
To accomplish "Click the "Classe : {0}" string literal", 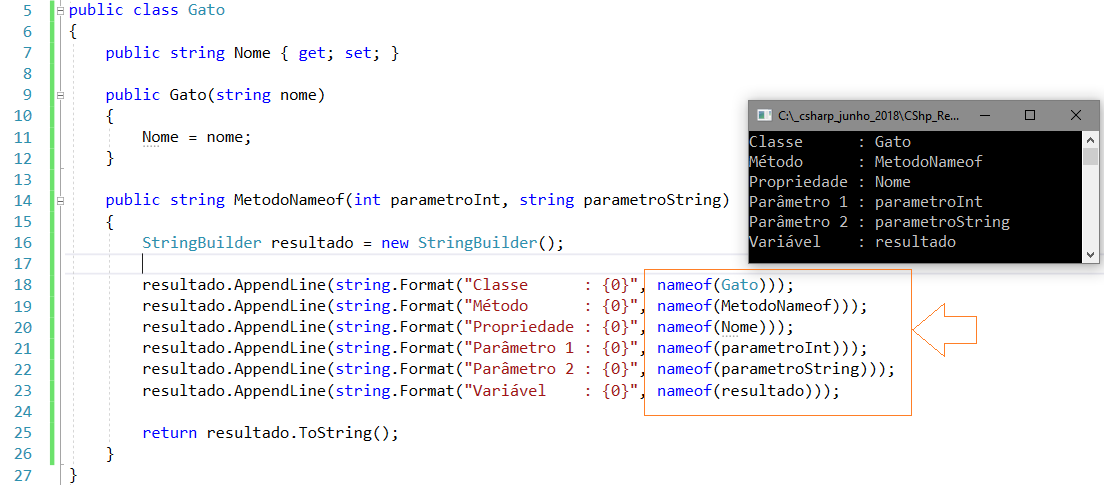I will click(550, 286).
